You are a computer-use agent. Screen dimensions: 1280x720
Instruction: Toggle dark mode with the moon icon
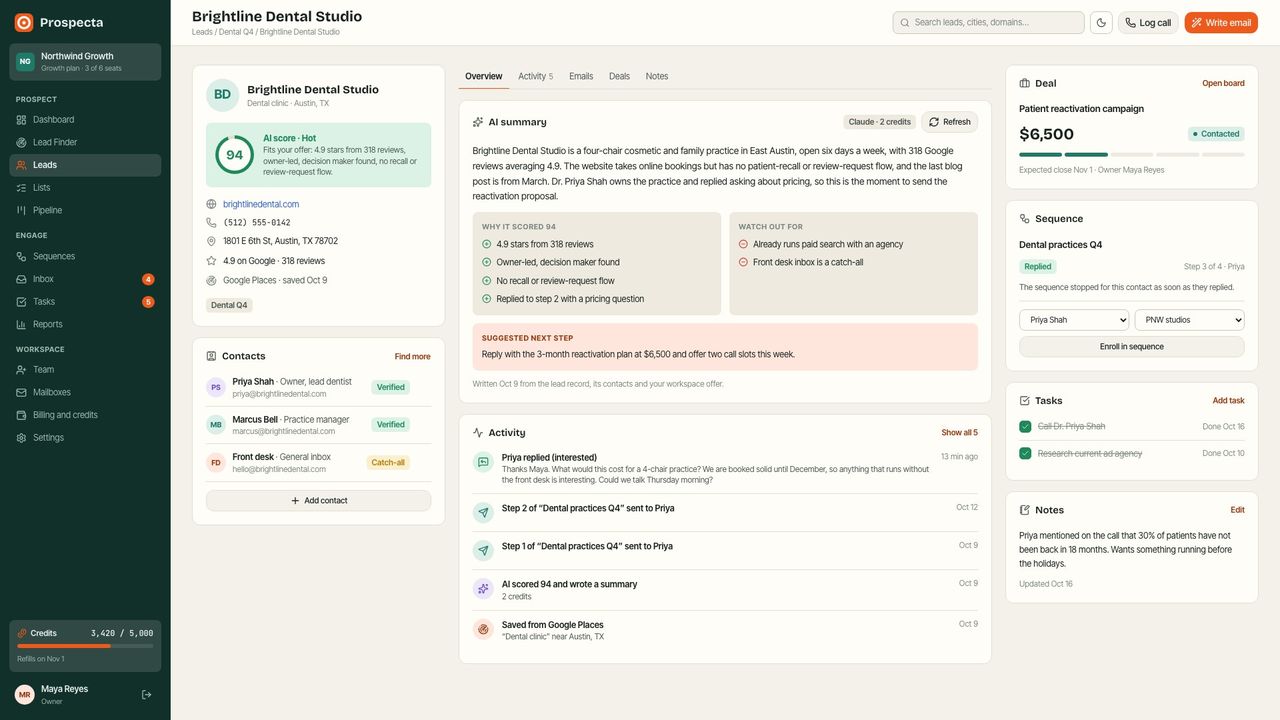[x=1101, y=23]
